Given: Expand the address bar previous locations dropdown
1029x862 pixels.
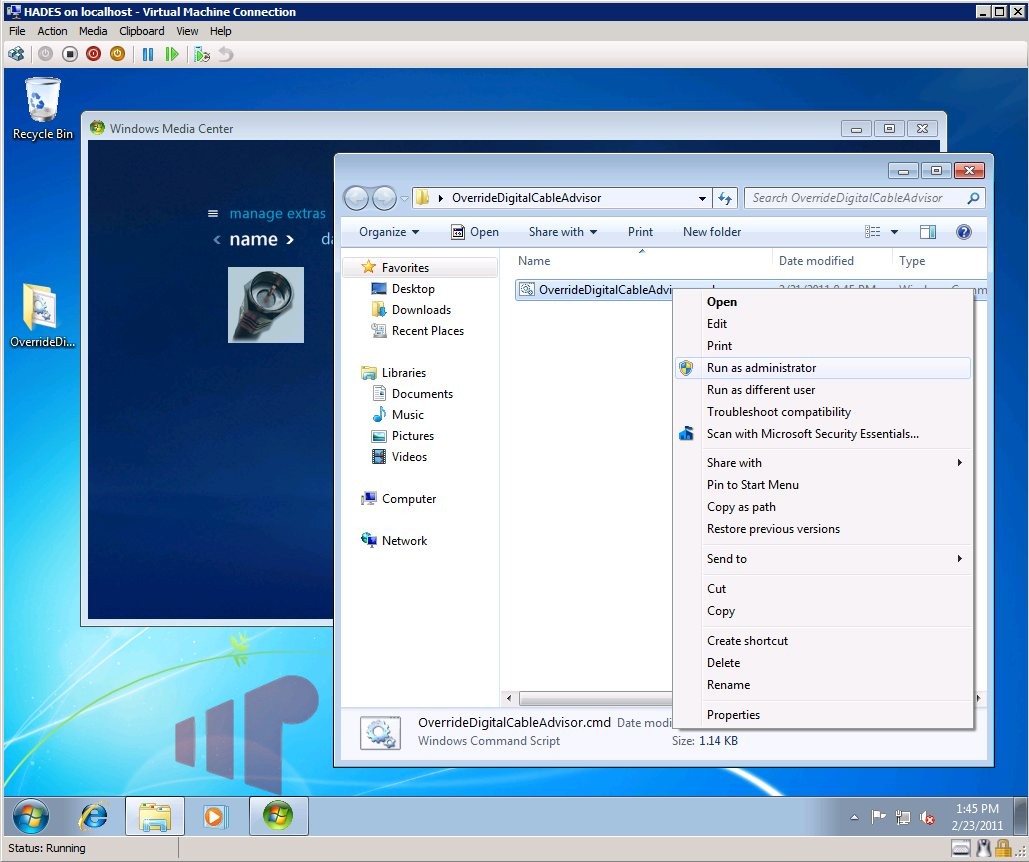Looking at the screenshot, I should [702, 198].
